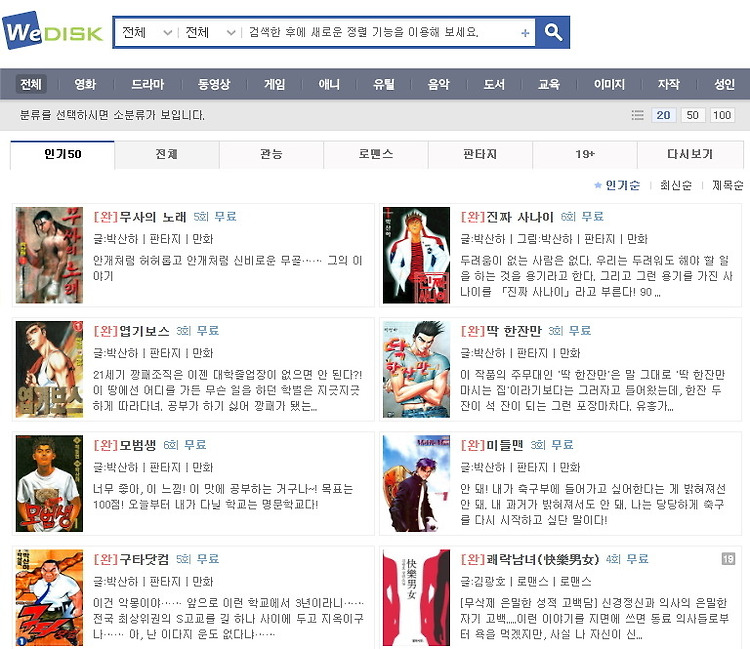Open the 딱 한잔만 cover thumbnail
750x649 pixels.
pyautogui.click(x=417, y=369)
